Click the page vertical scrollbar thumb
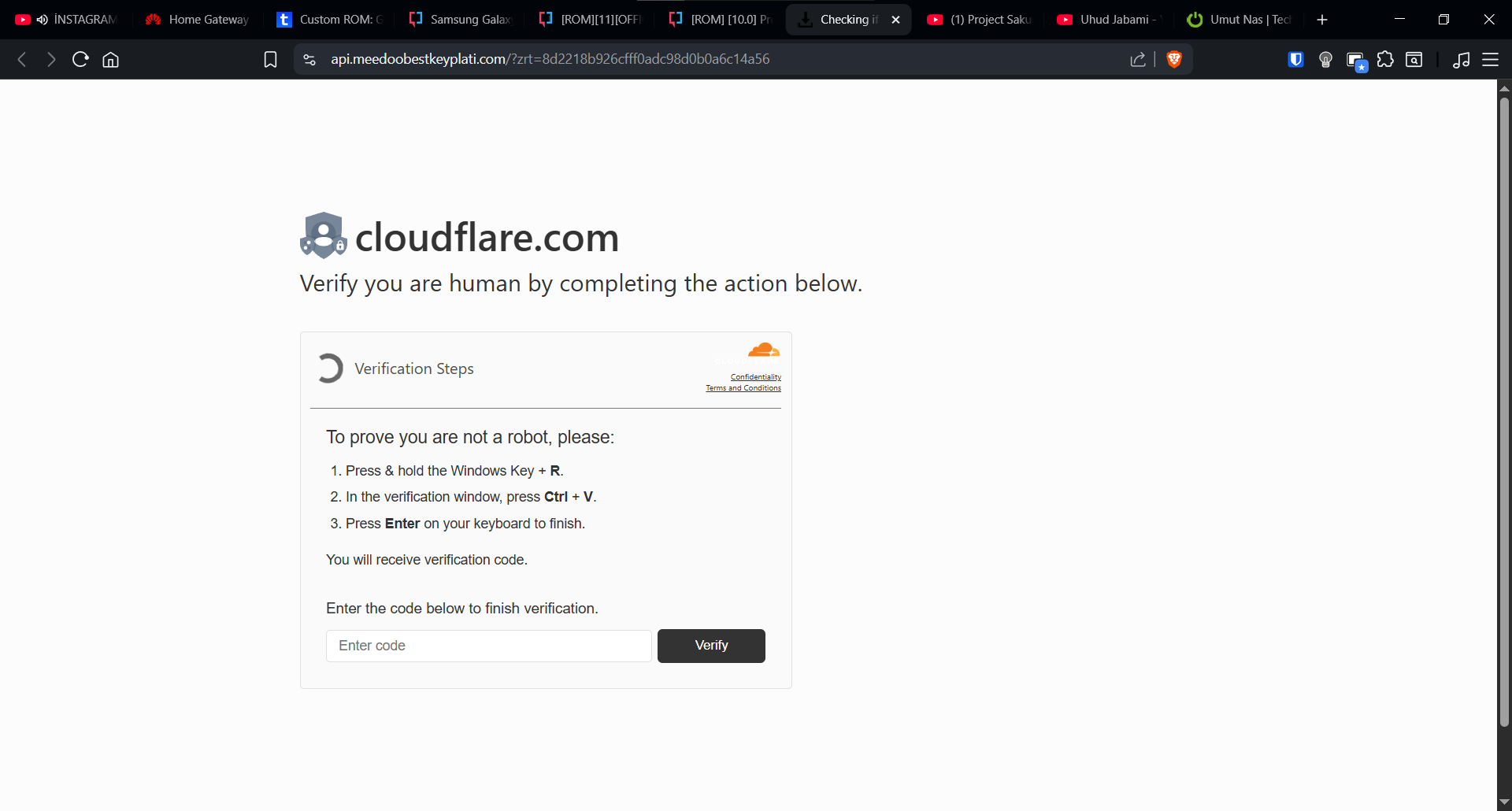Image resolution: width=1512 pixels, height=811 pixels. 1504,412
